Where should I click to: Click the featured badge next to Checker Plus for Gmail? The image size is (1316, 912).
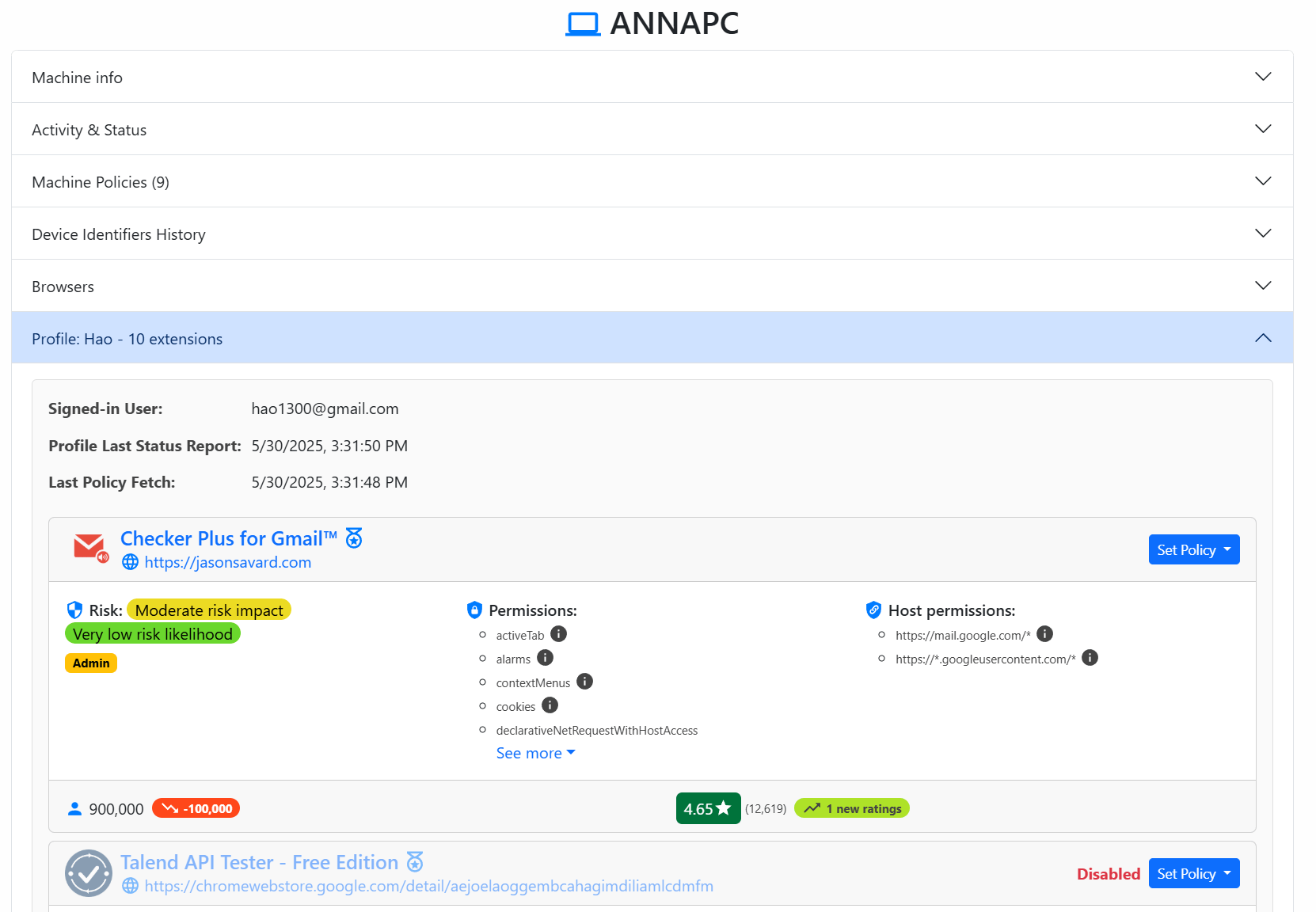click(354, 538)
